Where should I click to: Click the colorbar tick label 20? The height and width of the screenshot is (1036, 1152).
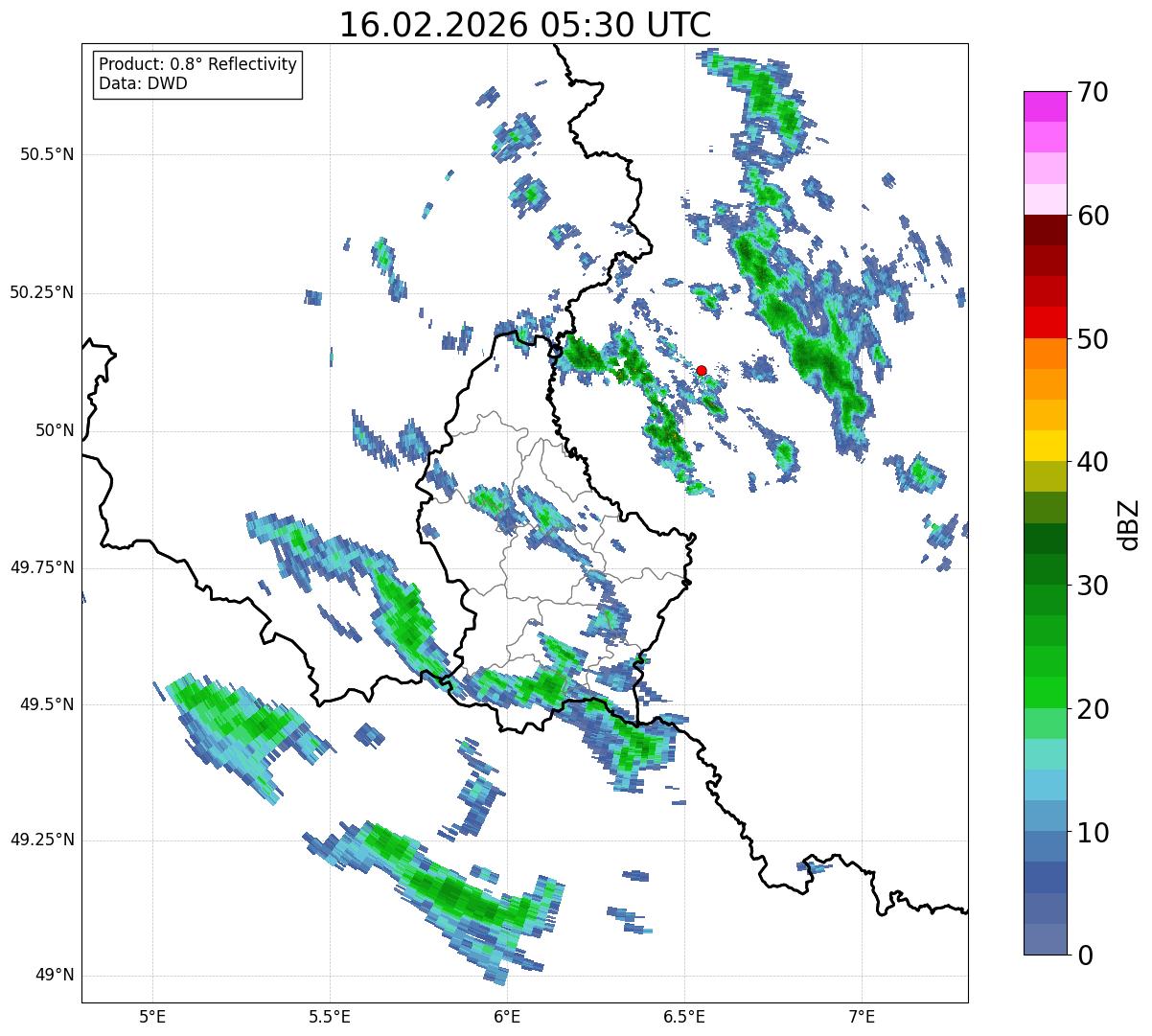tap(1093, 709)
